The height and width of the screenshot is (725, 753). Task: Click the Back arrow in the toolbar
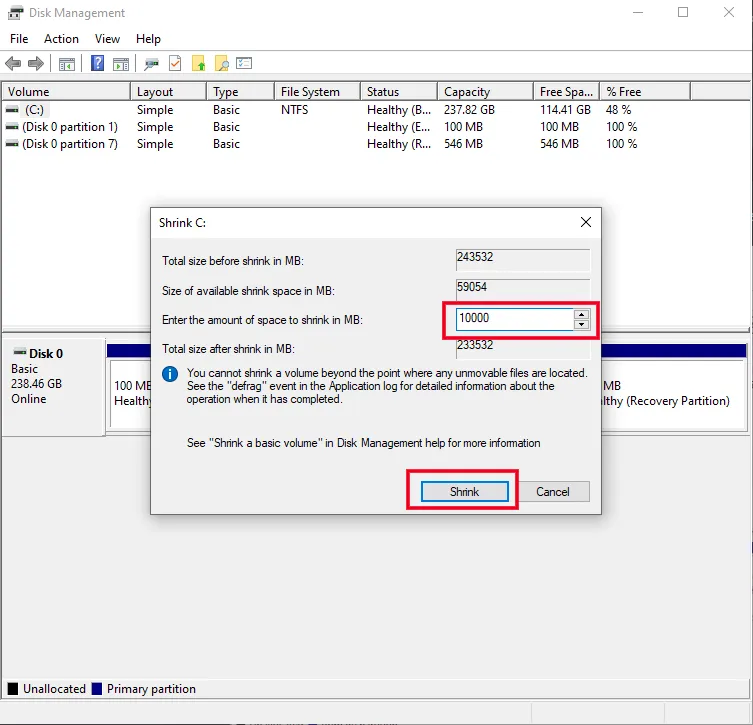(13, 64)
